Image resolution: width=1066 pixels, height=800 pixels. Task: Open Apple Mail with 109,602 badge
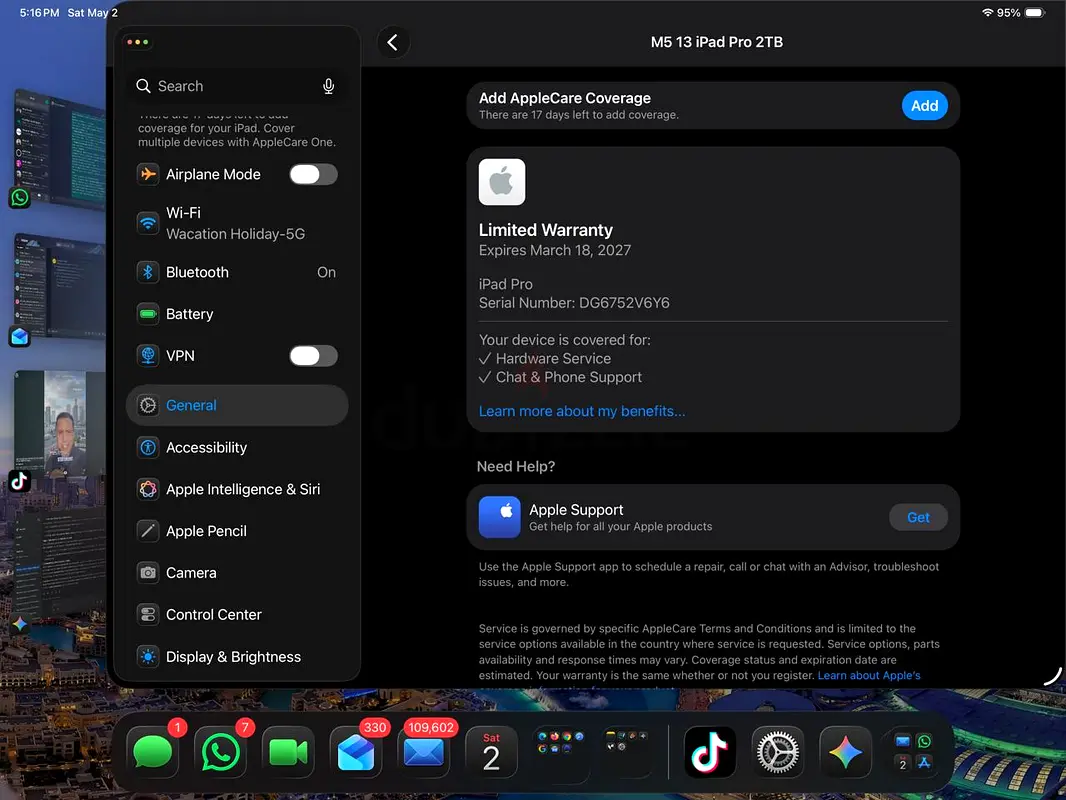pos(424,752)
